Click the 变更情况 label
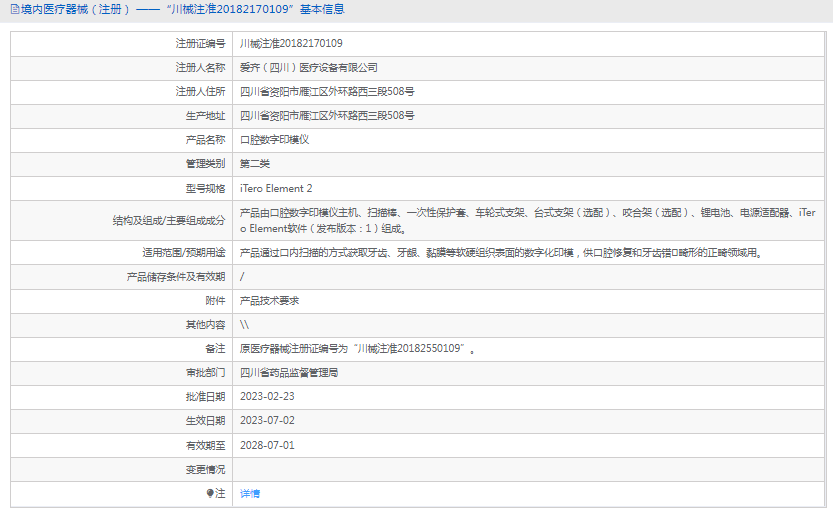This screenshot has width=833, height=513. coord(205,469)
